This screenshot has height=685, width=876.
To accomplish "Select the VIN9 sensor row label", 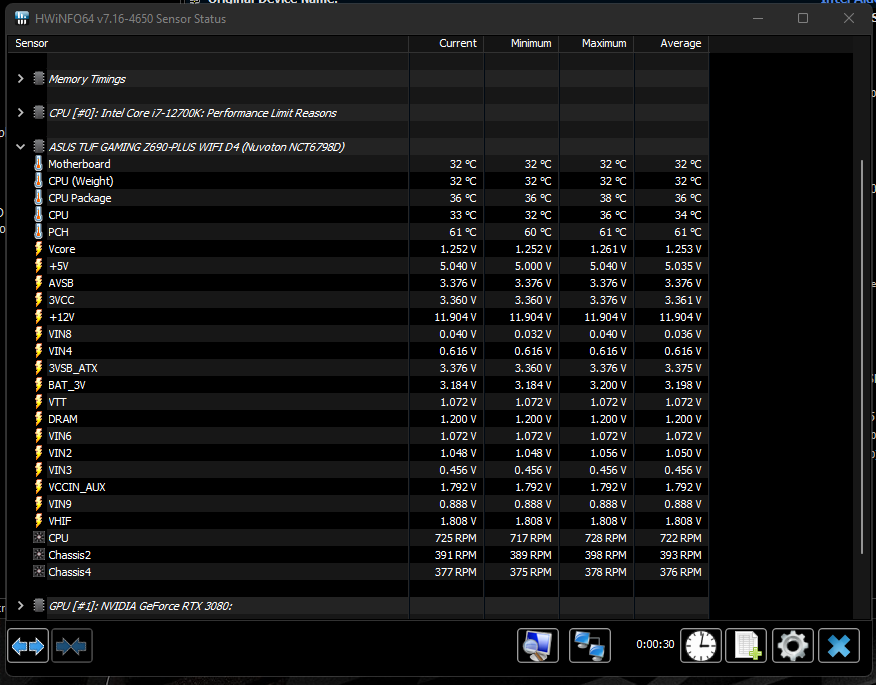I will (x=60, y=504).
